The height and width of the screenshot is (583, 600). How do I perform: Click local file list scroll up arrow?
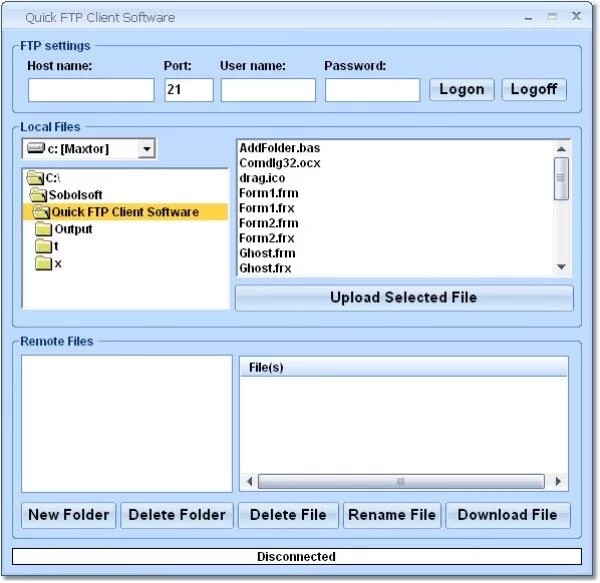tap(561, 149)
